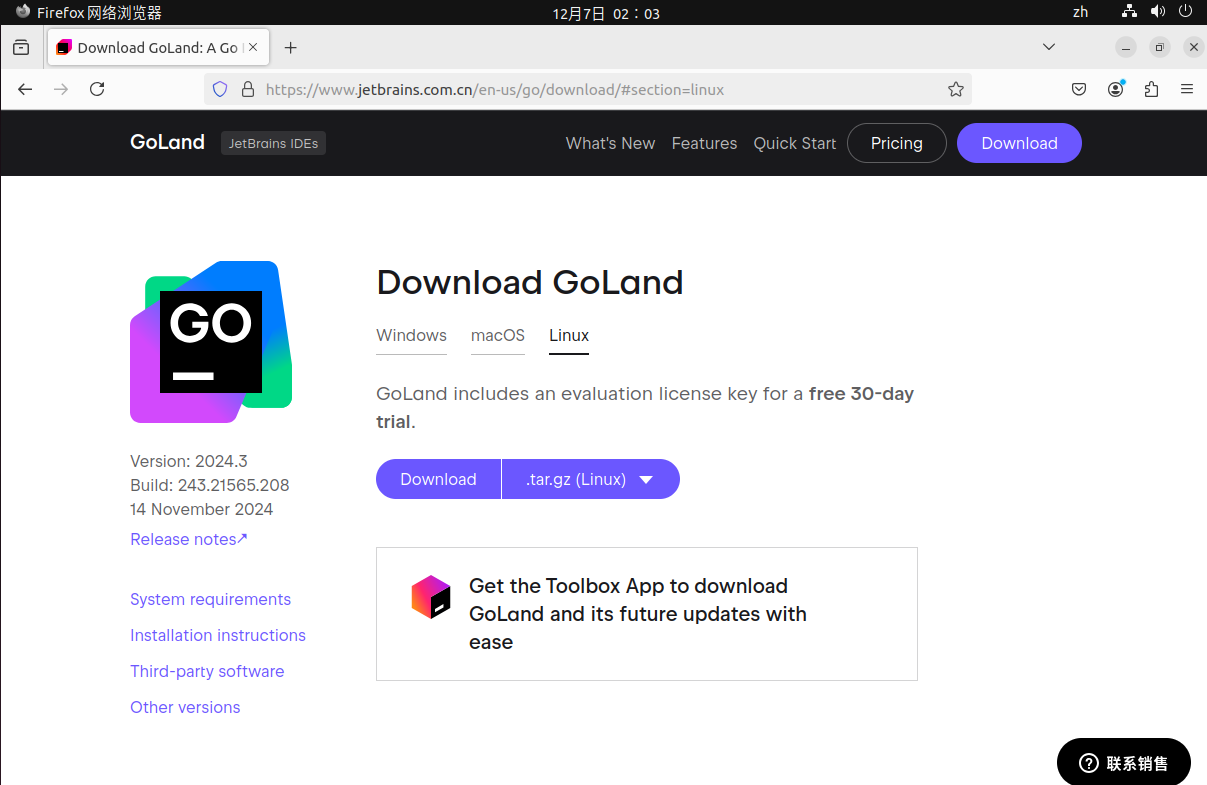Select the Windows tab
The image size is (1207, 785).
pos(411,335)
